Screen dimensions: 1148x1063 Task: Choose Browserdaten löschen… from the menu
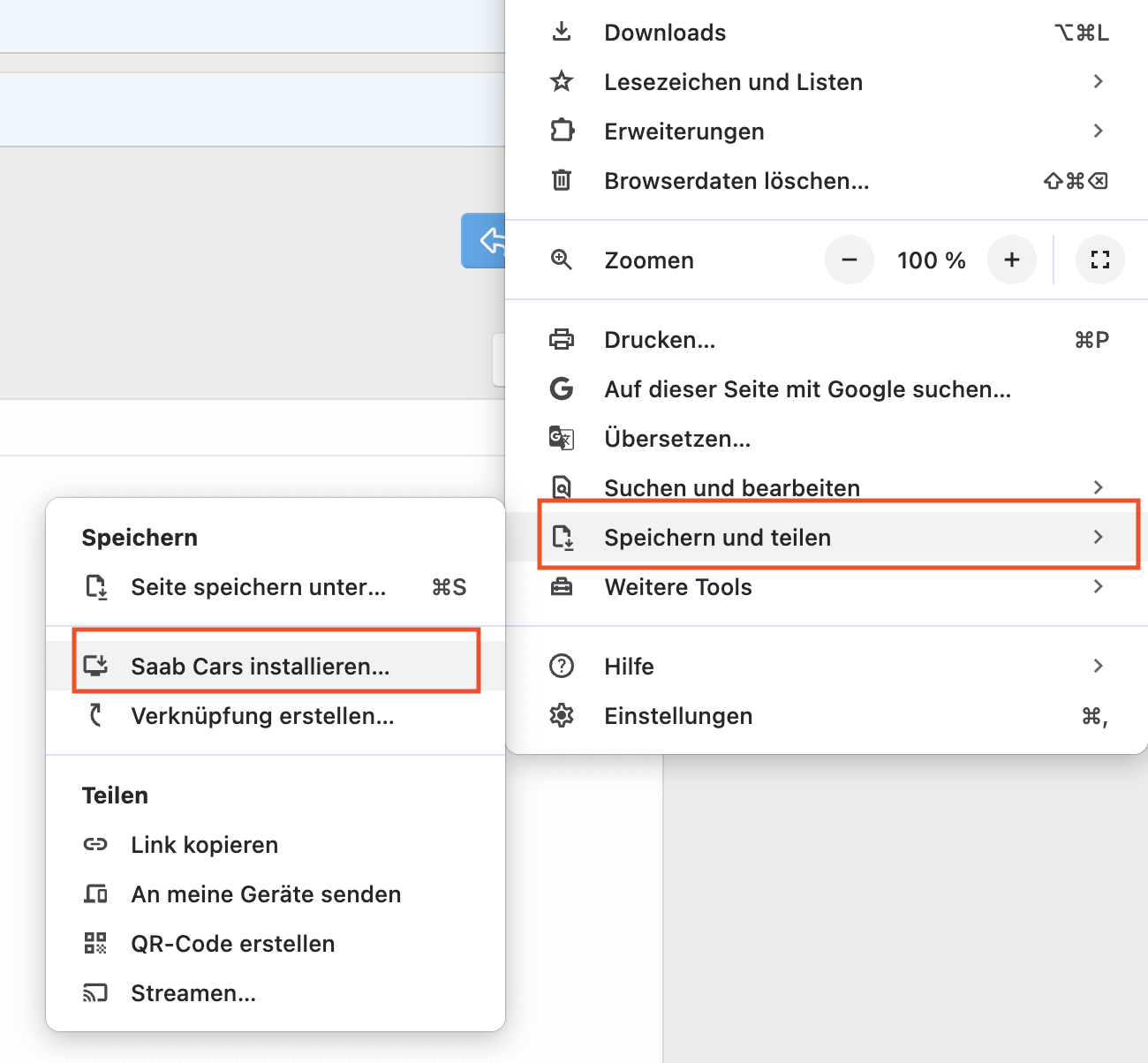(x=827, y=180)
